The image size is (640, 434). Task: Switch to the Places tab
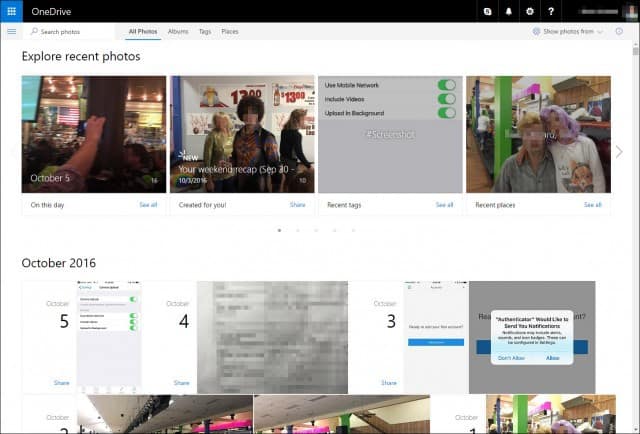pyautogui.click(x=230, y=31)
